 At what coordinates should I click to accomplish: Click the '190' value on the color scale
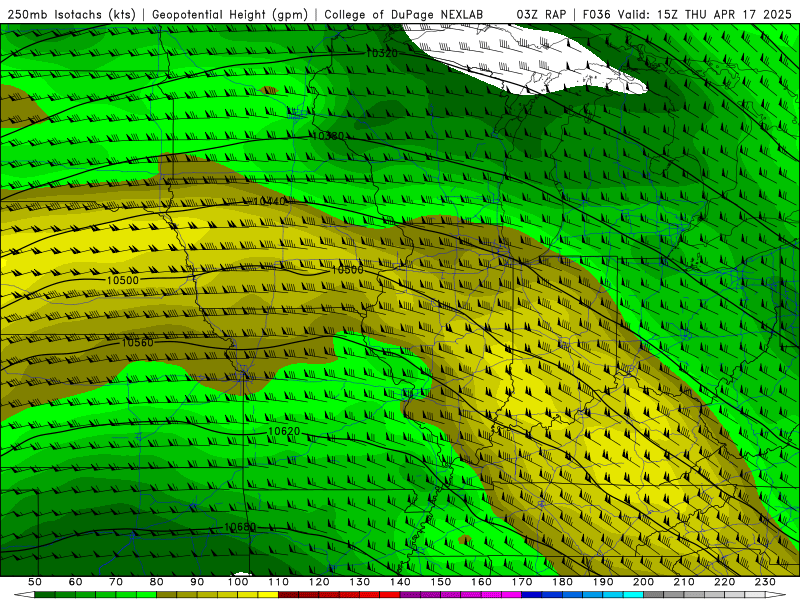coord(603,582)
